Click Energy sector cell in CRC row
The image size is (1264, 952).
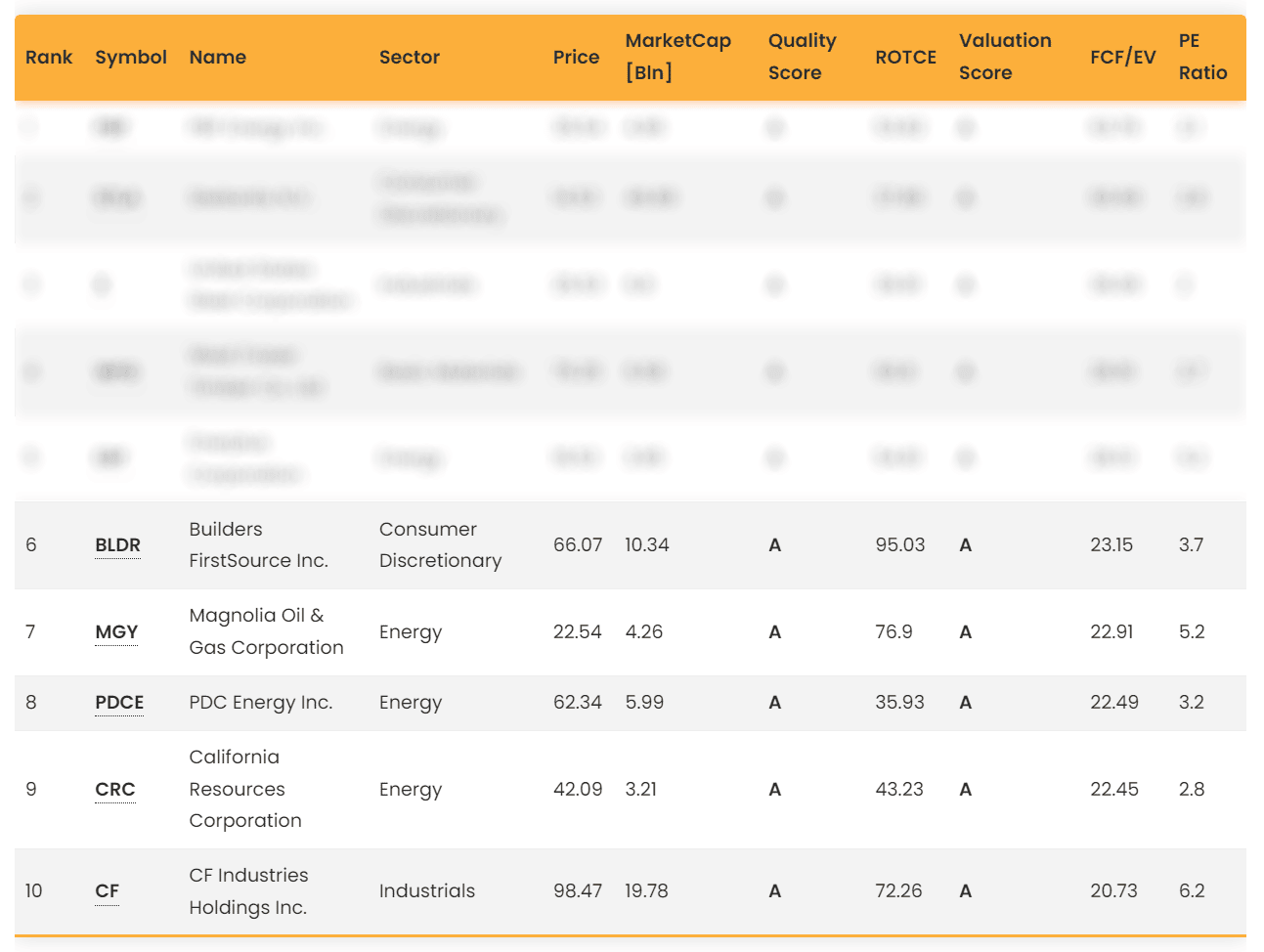(x=410, y=790)
